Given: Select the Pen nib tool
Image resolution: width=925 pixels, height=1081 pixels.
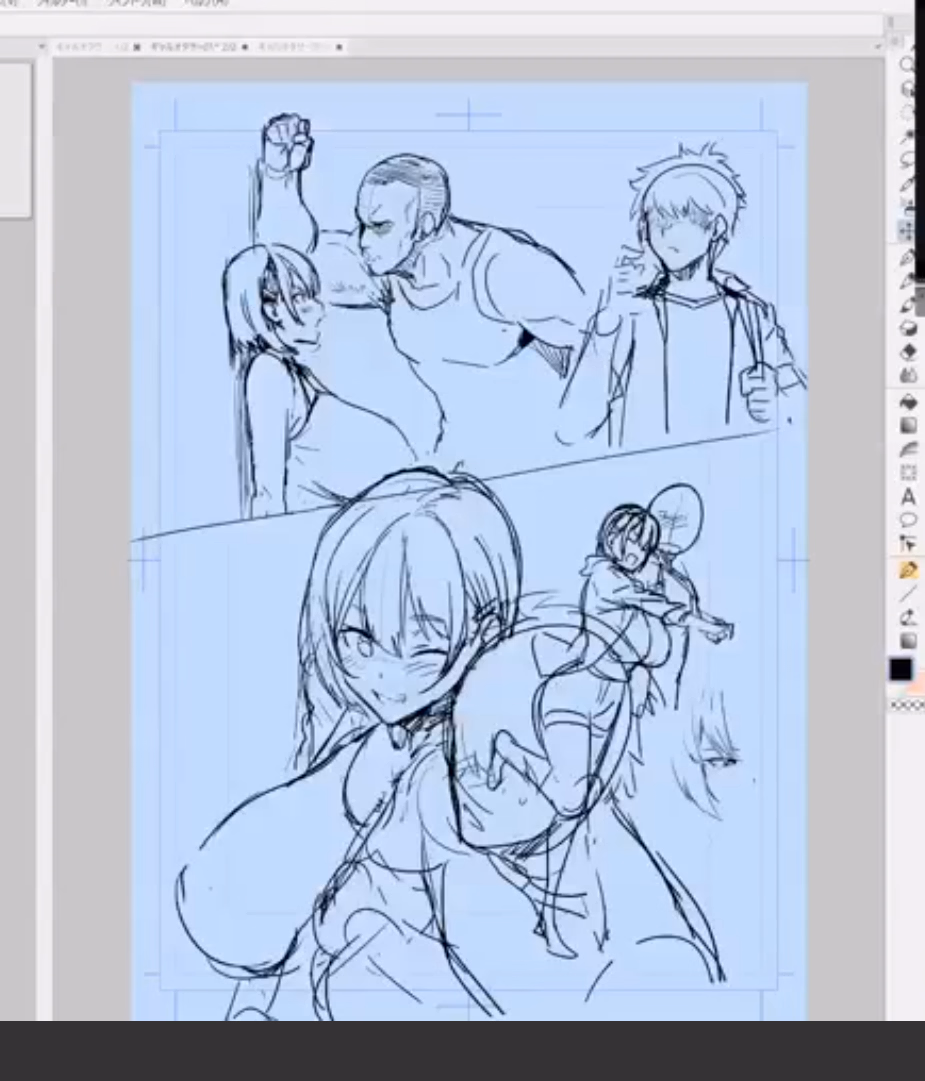Looking at the screenshot, I should click(907, 258).
